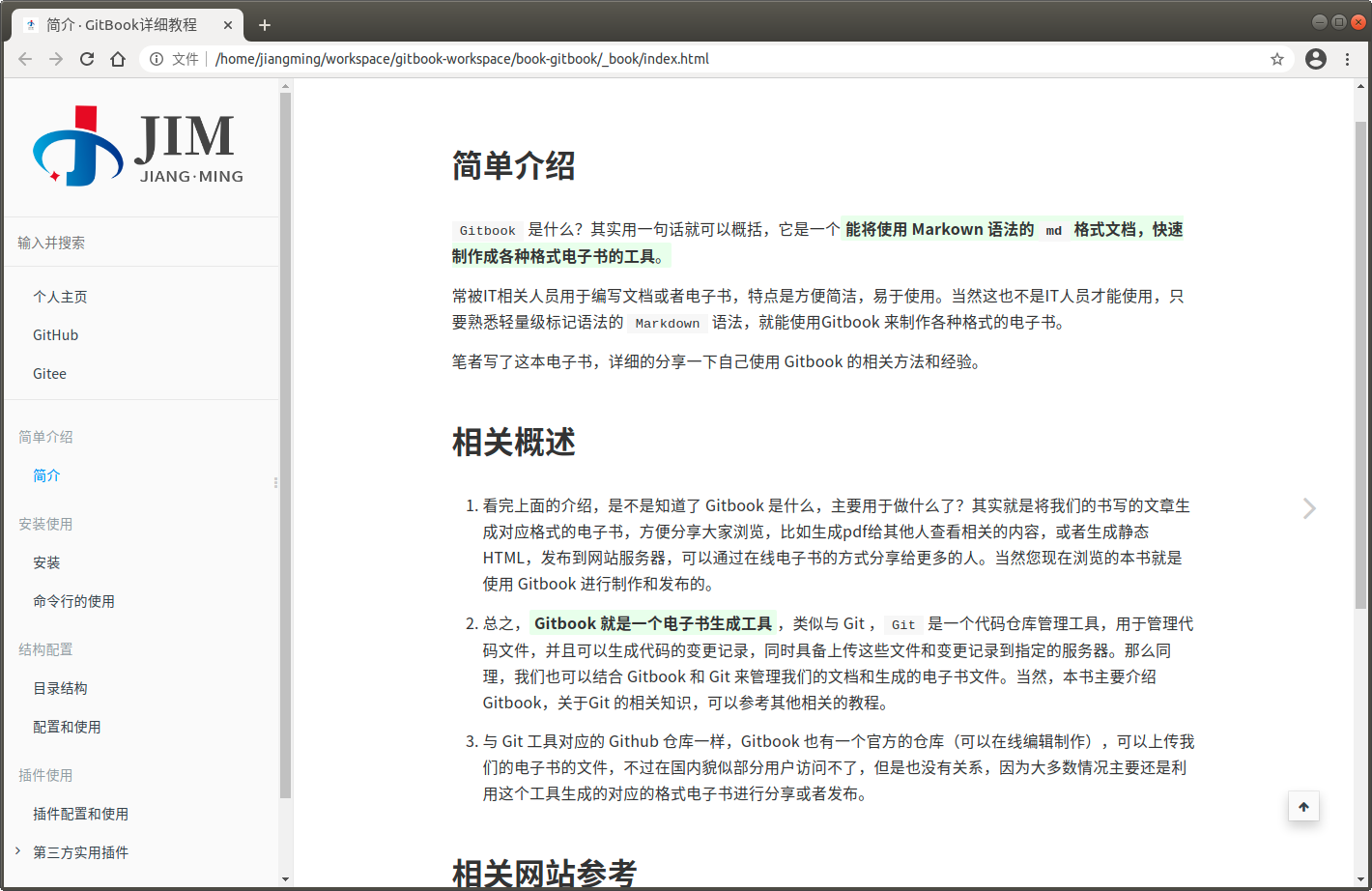The image size is (1372, 891).
Task: Click the address bar URL
Action: point(462,59)
